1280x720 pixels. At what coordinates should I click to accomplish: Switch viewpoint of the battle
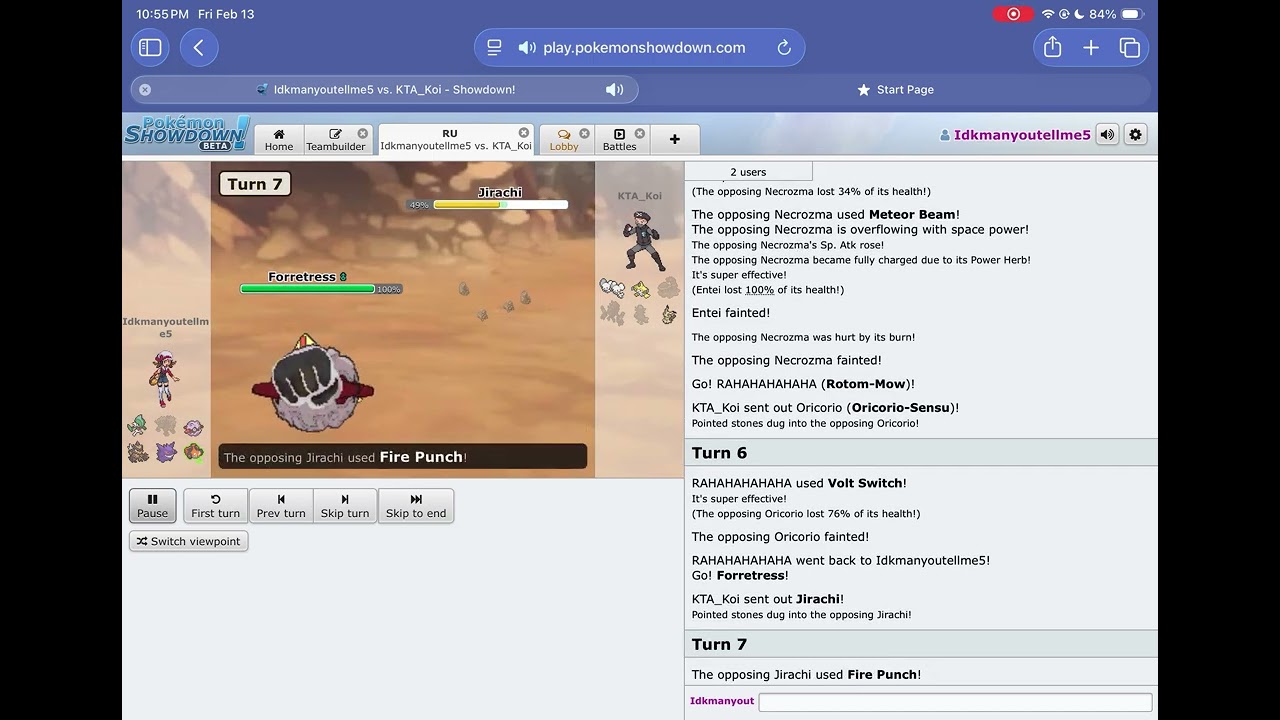click(188, 541)
